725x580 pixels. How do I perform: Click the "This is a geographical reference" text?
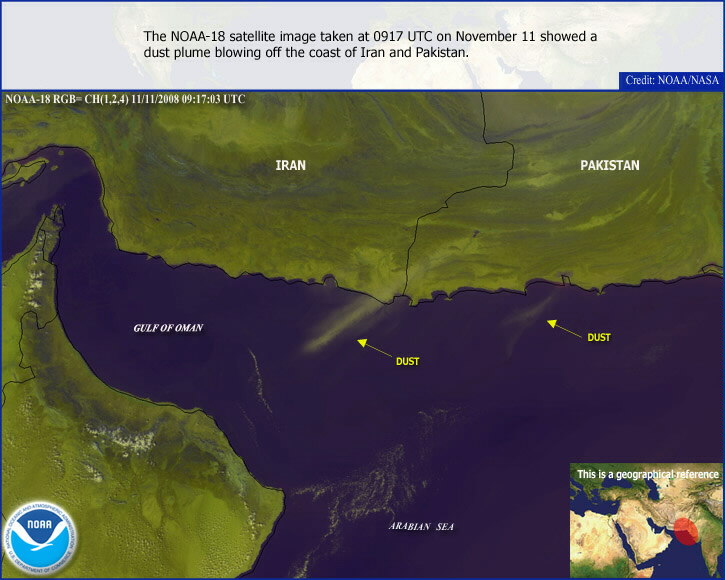point(647,474)
